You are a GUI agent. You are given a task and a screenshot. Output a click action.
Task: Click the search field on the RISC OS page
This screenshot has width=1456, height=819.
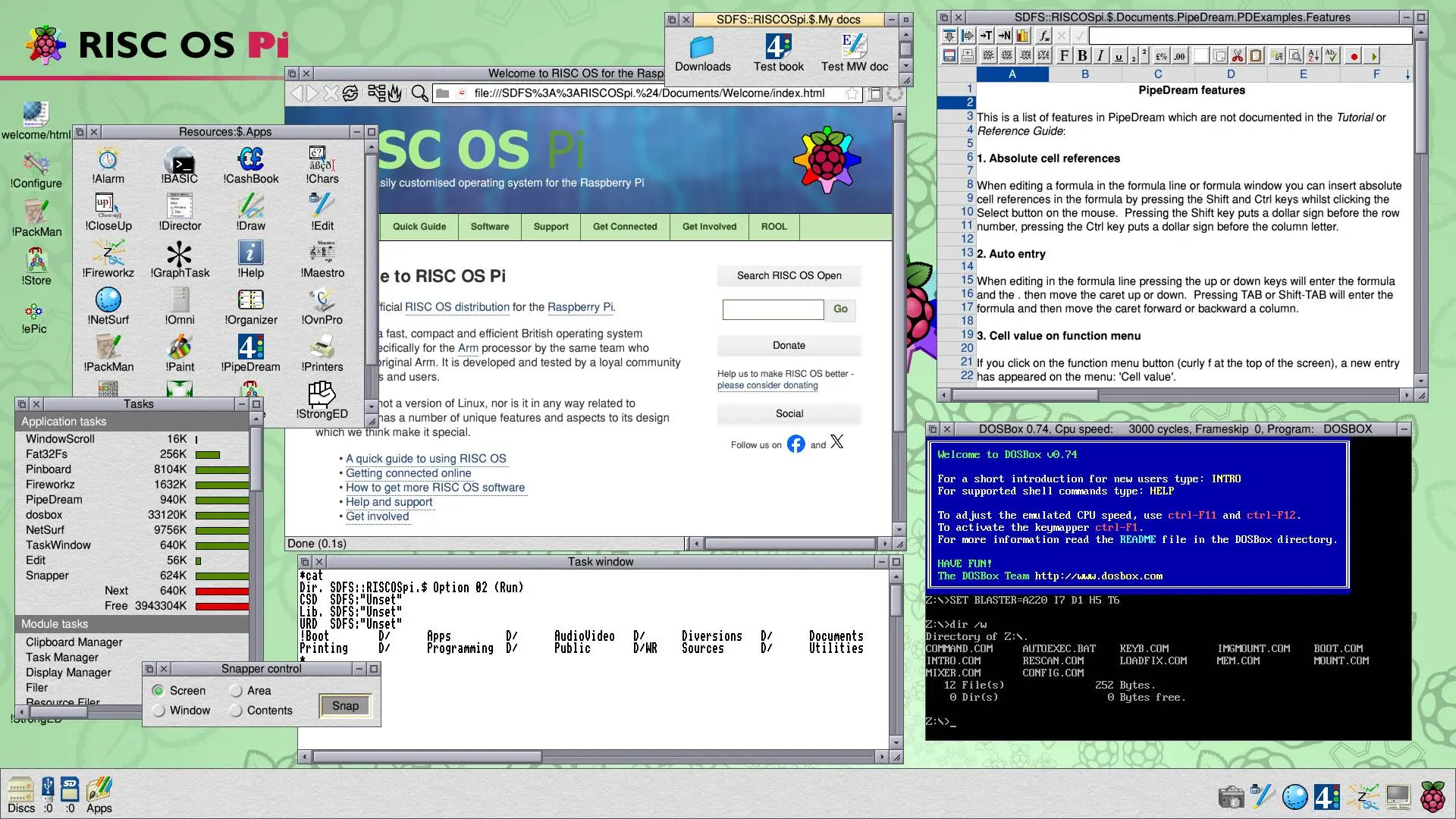point(773,309)
